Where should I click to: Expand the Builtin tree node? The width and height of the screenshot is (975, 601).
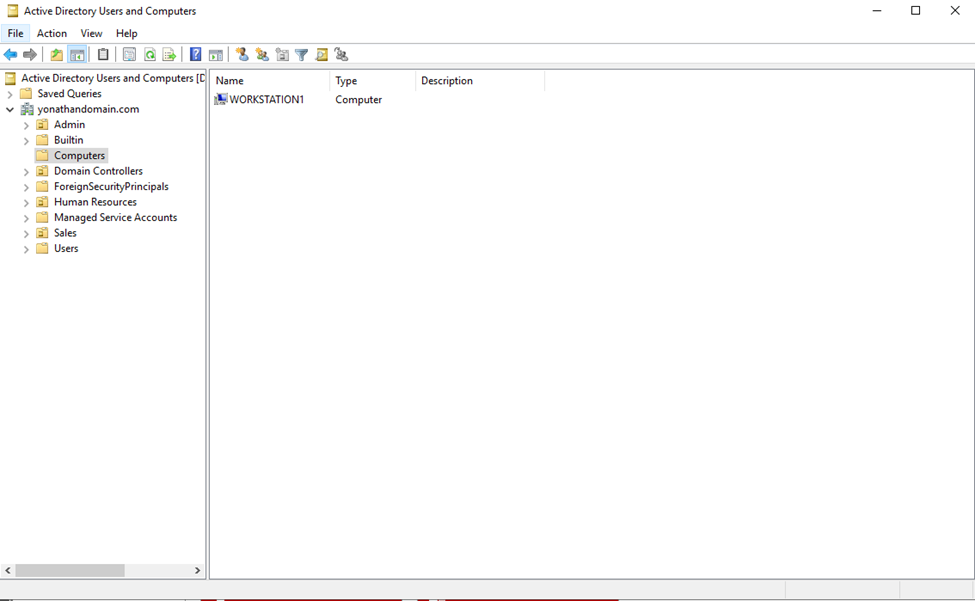click(26, 141)
